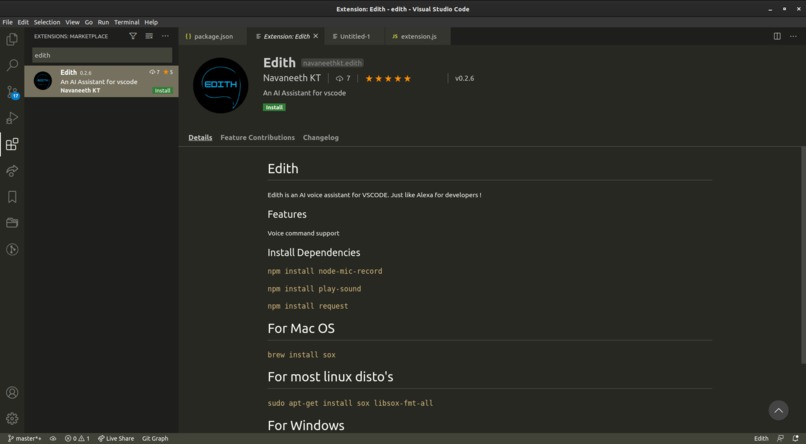Open the Changelog tab
This screenshot has width=806, height=444.
(321, 138)
